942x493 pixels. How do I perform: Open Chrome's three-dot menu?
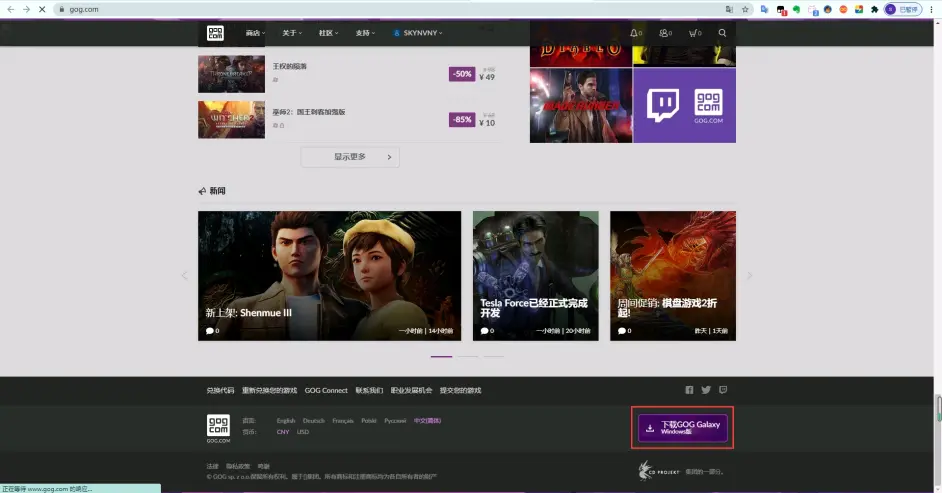point(932,9)
